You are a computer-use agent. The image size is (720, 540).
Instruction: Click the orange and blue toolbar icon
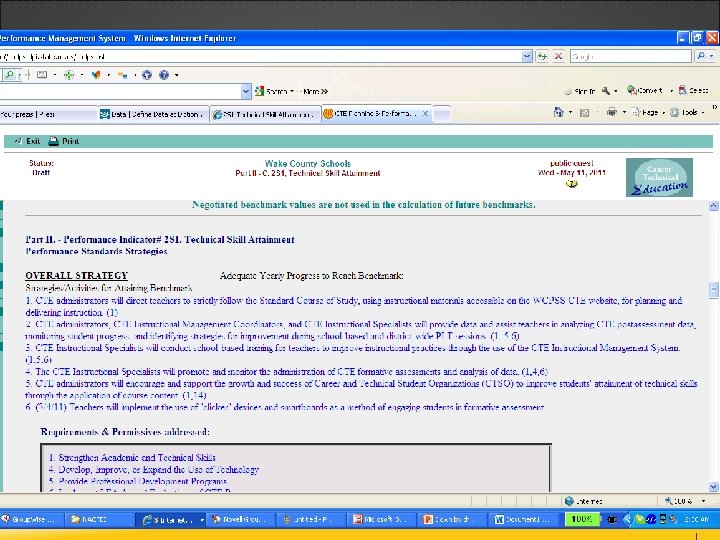tap(123, 75)
